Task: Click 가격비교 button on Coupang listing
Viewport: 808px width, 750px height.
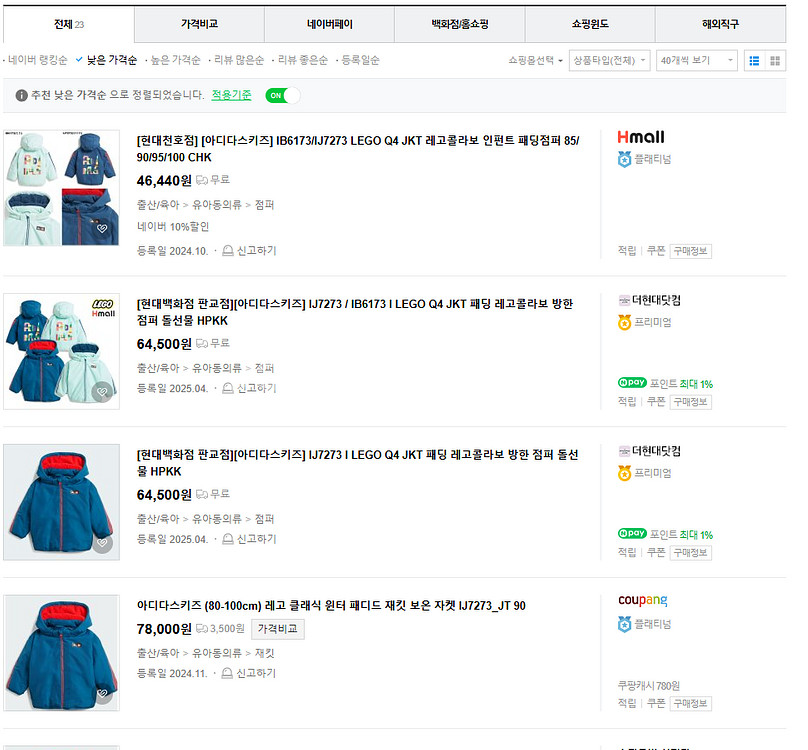Action: [x=278, y=629]
